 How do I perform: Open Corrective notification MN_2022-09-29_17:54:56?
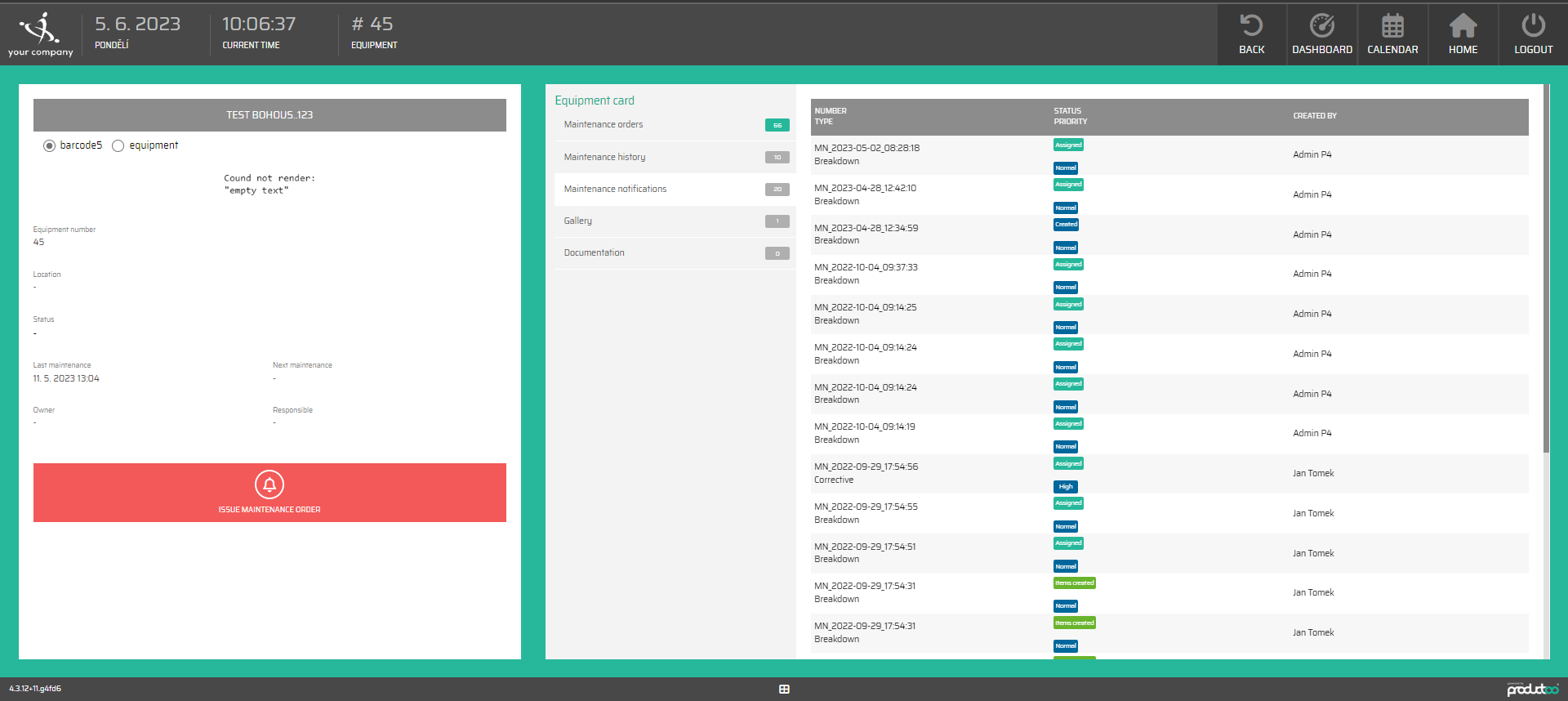point(866,467)
